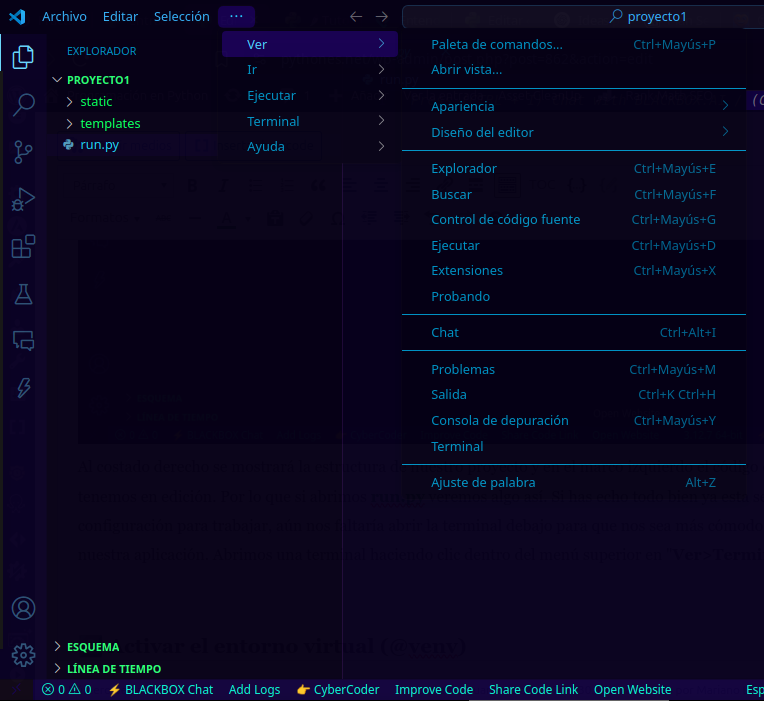Click BLACKBOX Chat in status bar
The height and width of the screenshot is (701, 764).
pyautogui.click(x=160, y=690)
